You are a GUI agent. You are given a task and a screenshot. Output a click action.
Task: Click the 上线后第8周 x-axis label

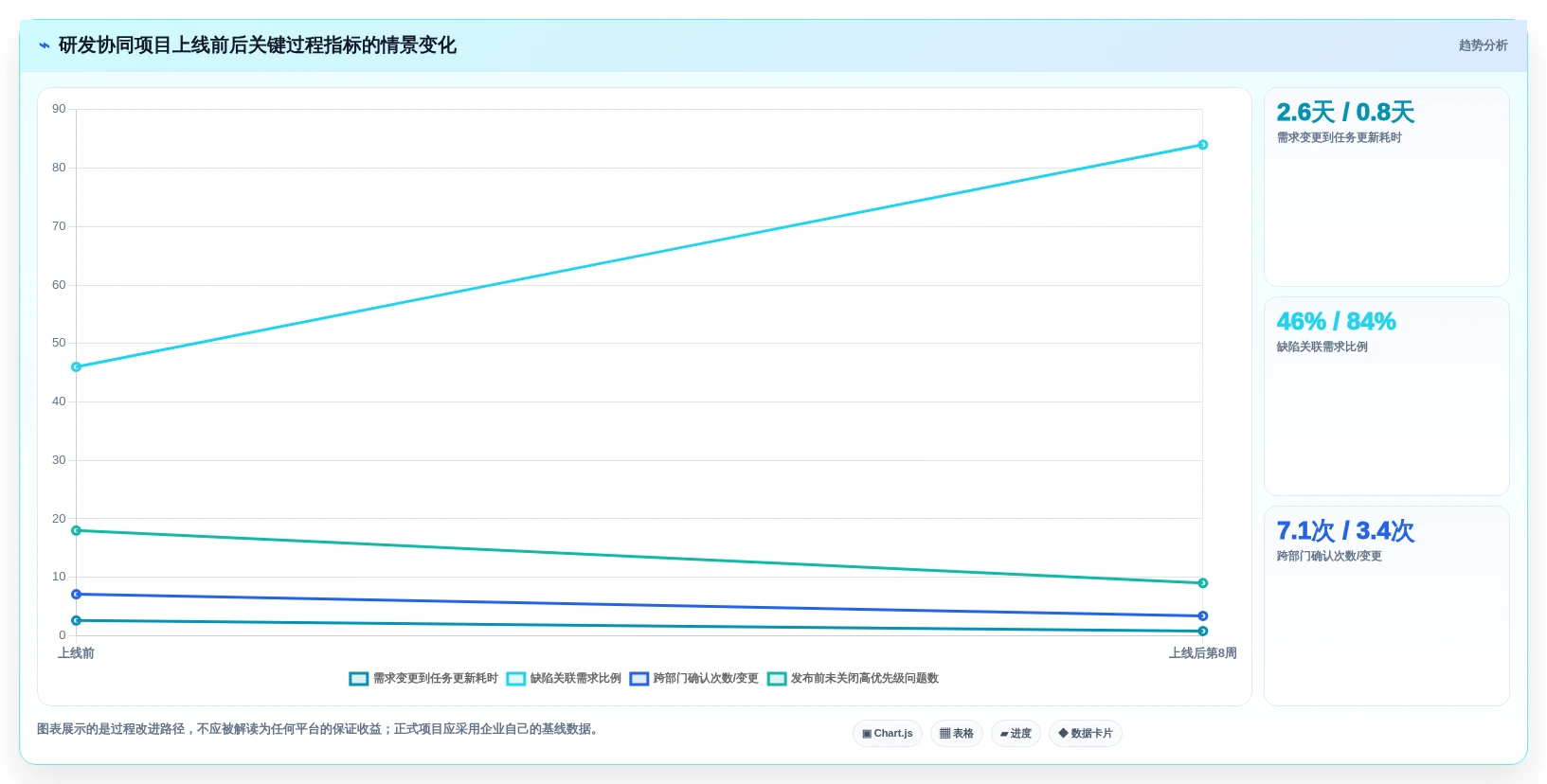pos(1202,653)
